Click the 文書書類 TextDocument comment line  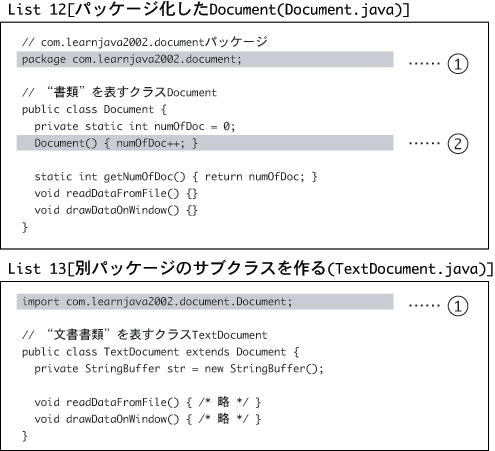(x=145, y=335)
